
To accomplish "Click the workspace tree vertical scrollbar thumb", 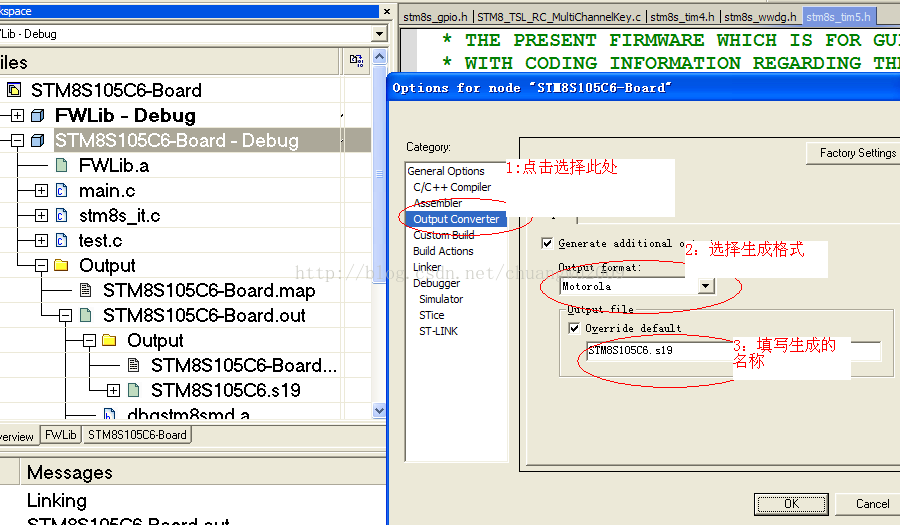I will (x=379, y=173).
